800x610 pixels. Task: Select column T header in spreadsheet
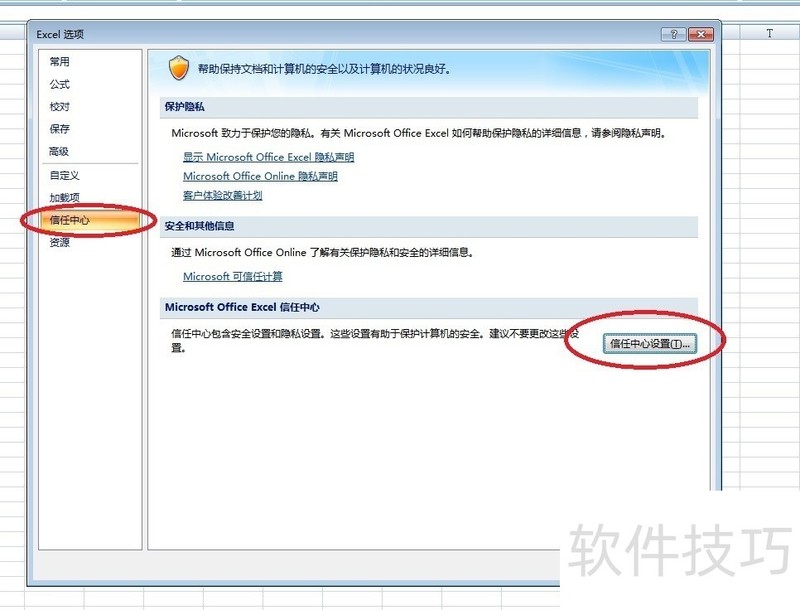pos(769,33)
